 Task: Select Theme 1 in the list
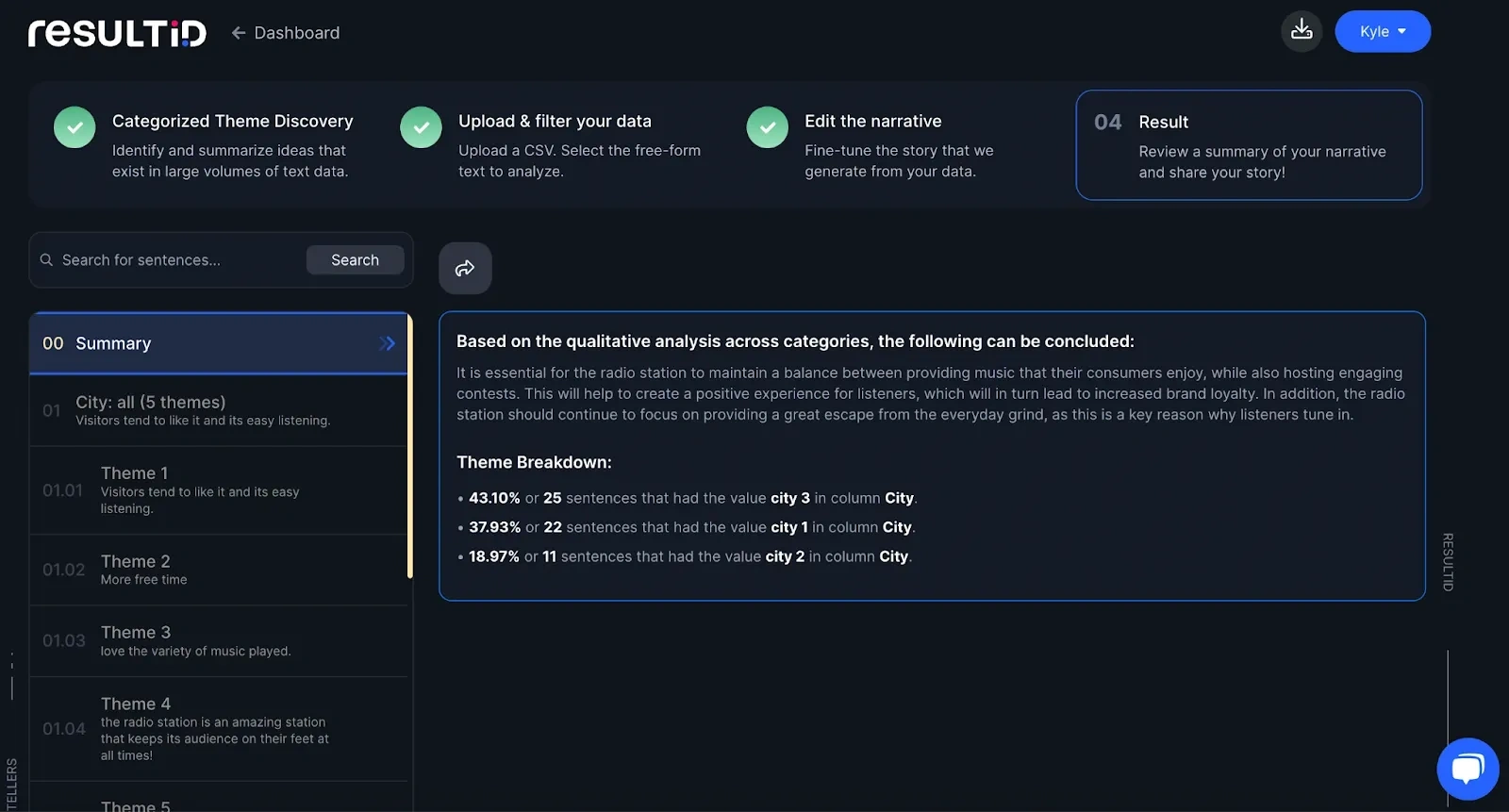(217, 489)
